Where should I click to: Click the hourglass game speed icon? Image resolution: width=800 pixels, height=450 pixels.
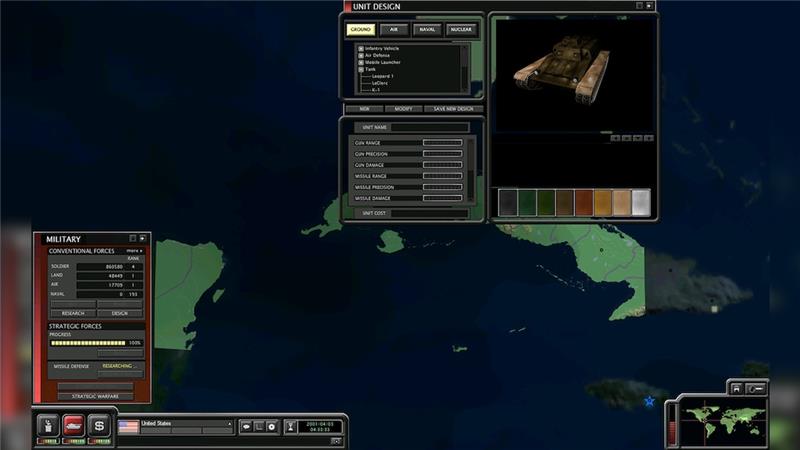click(291, 427)
